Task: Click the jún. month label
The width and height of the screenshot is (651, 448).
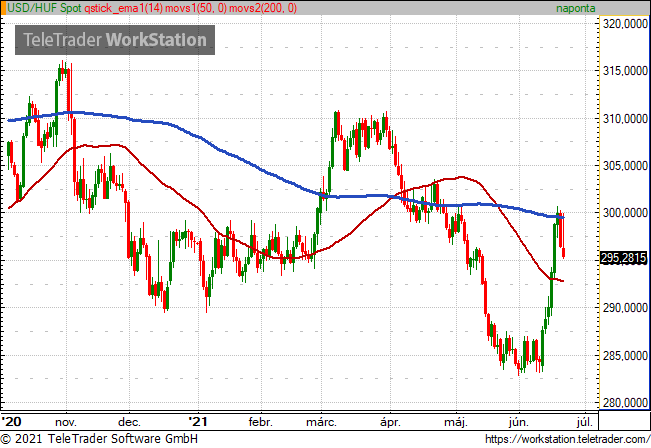Action: [x=519, y=423]
